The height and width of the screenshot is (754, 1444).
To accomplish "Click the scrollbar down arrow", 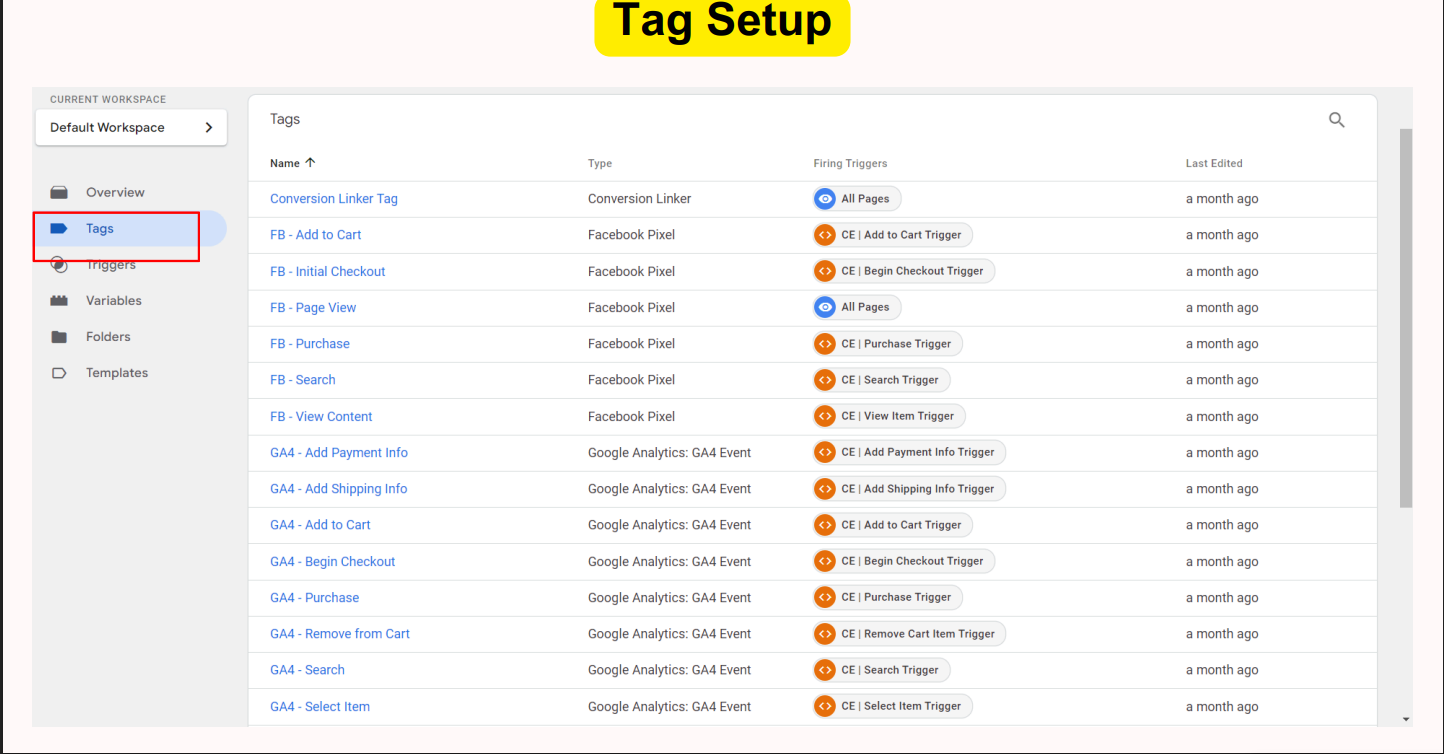I will pos(1405,719).
